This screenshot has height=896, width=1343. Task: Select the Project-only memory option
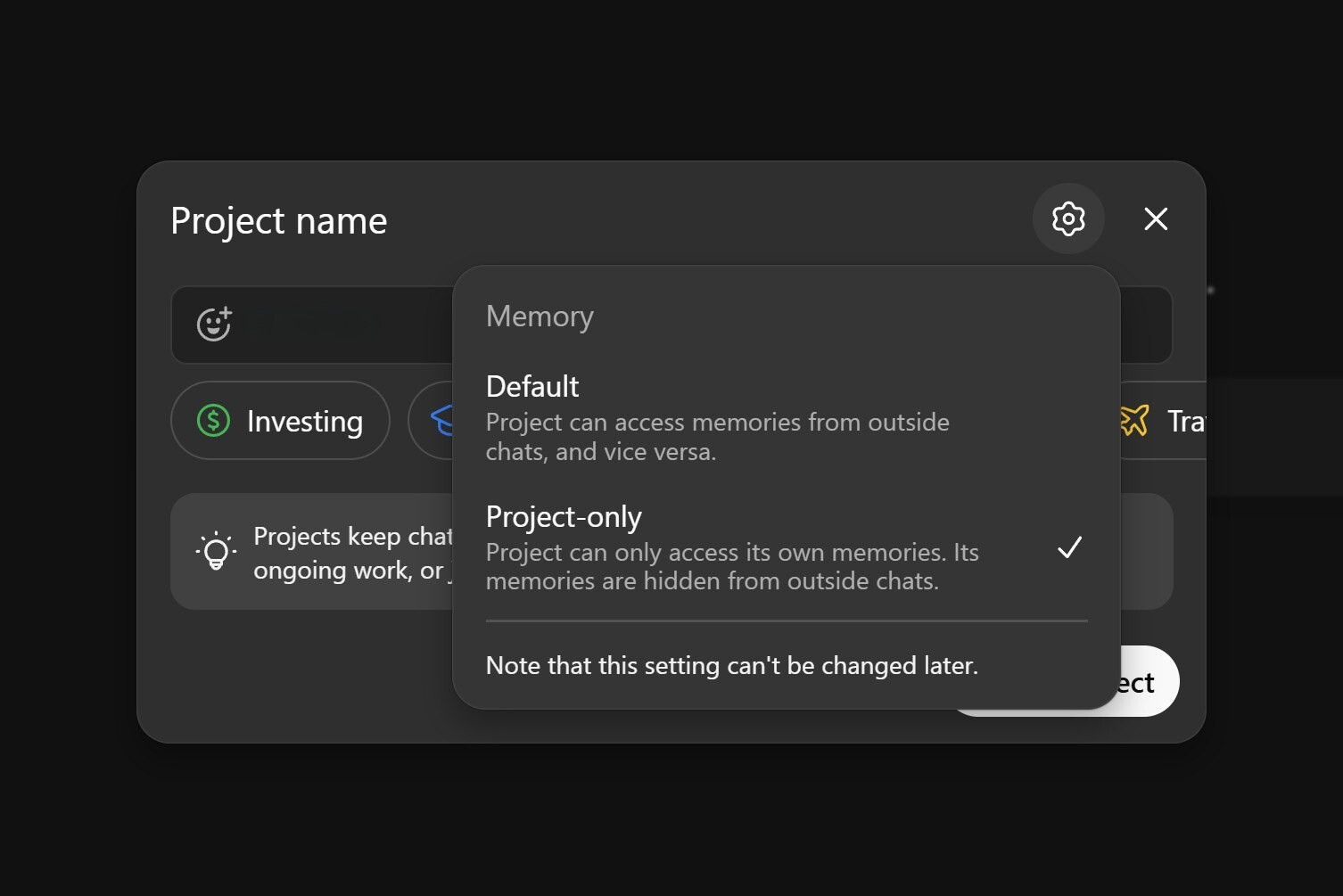[x=564, y=517]
